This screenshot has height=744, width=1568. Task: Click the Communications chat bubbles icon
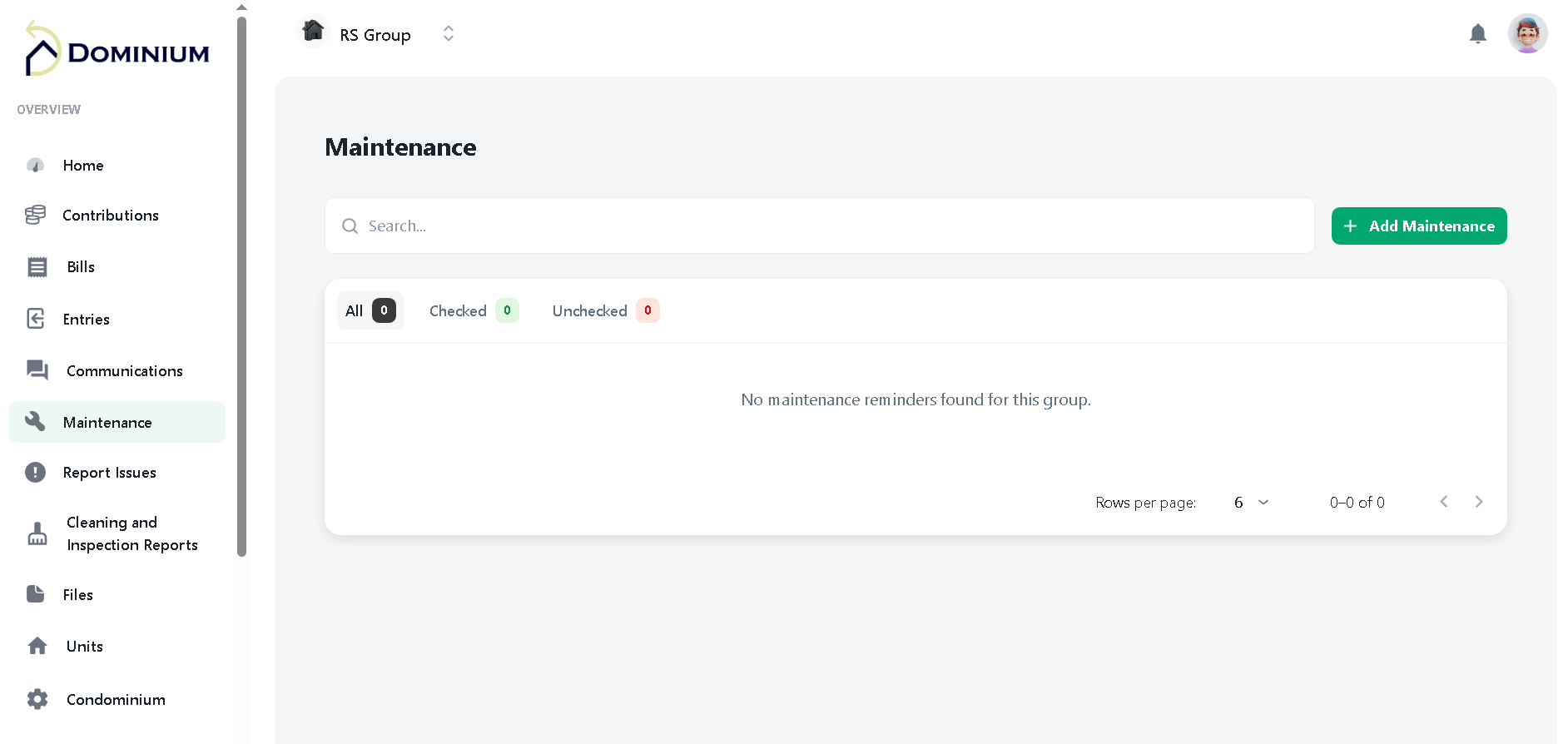point(37,370)
